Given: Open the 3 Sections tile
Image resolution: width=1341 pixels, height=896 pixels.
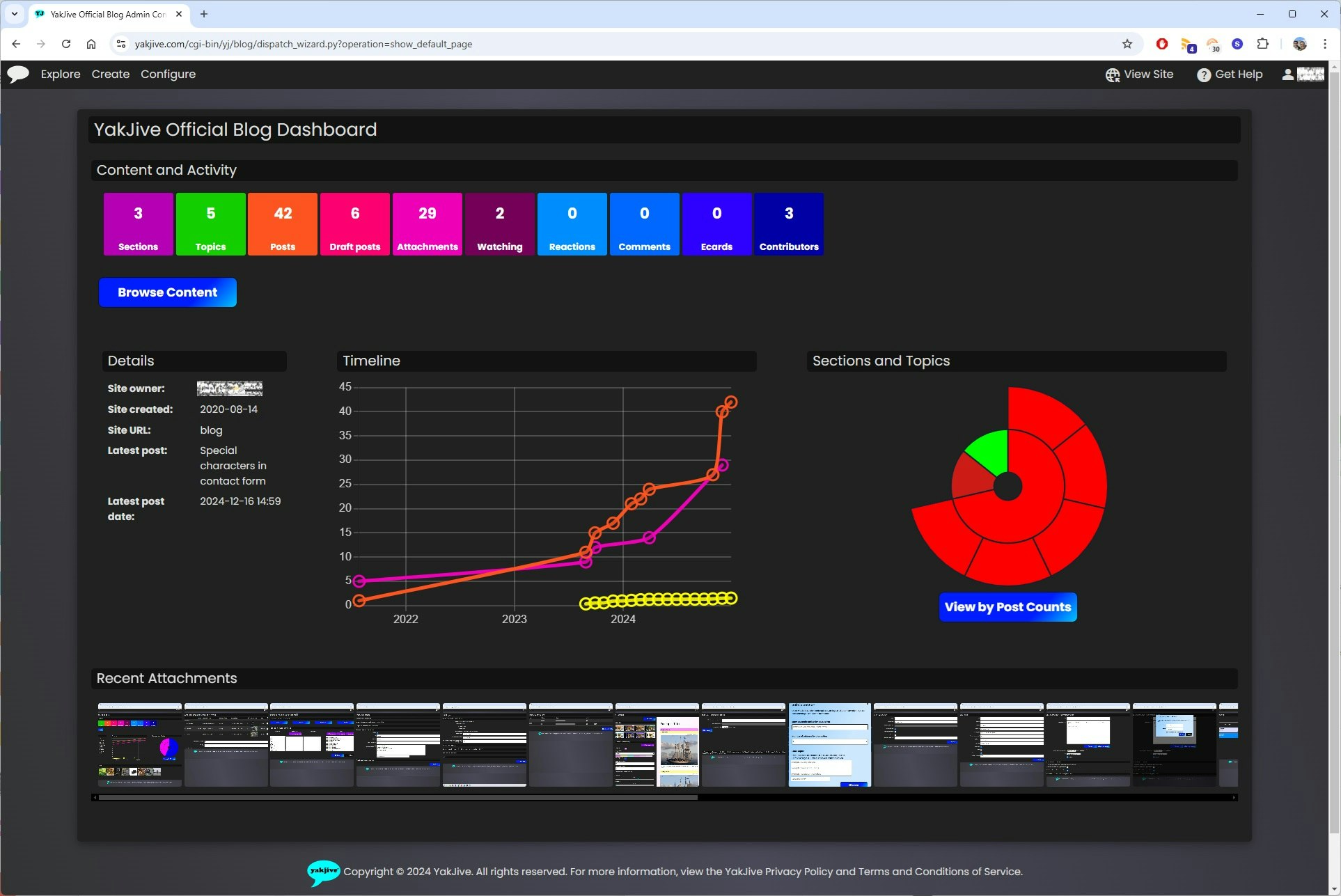Looking at the screenshot, I should pyautogui.click(x=139, y=224).
